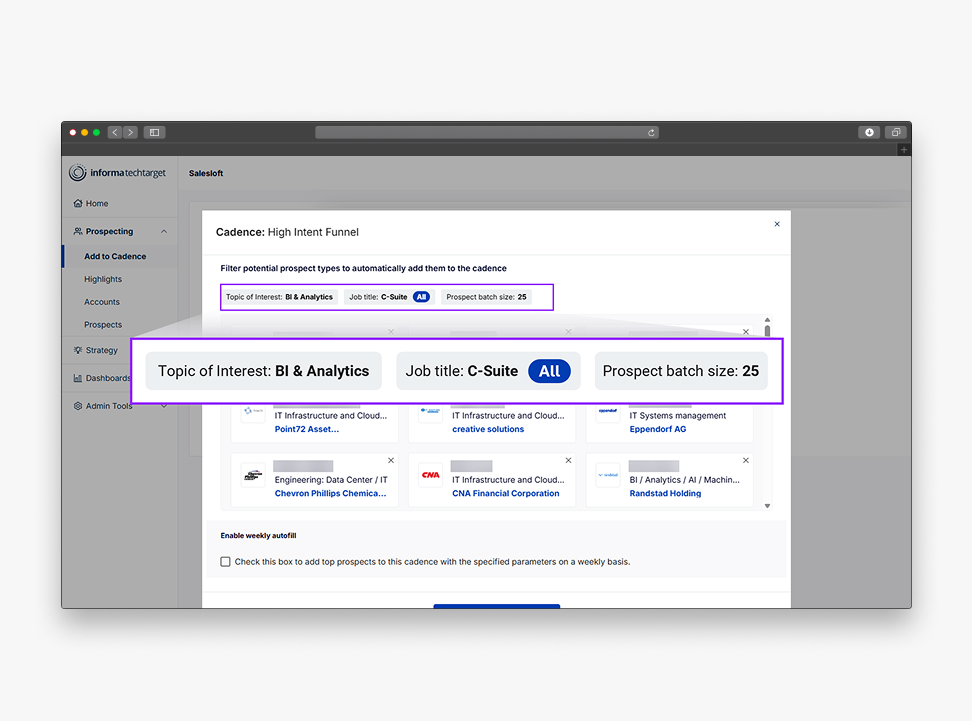Remove the Chevron Phillips prospect card
Image resolution: width=972 pixels, height=721 pixels.
pos(391,460)
